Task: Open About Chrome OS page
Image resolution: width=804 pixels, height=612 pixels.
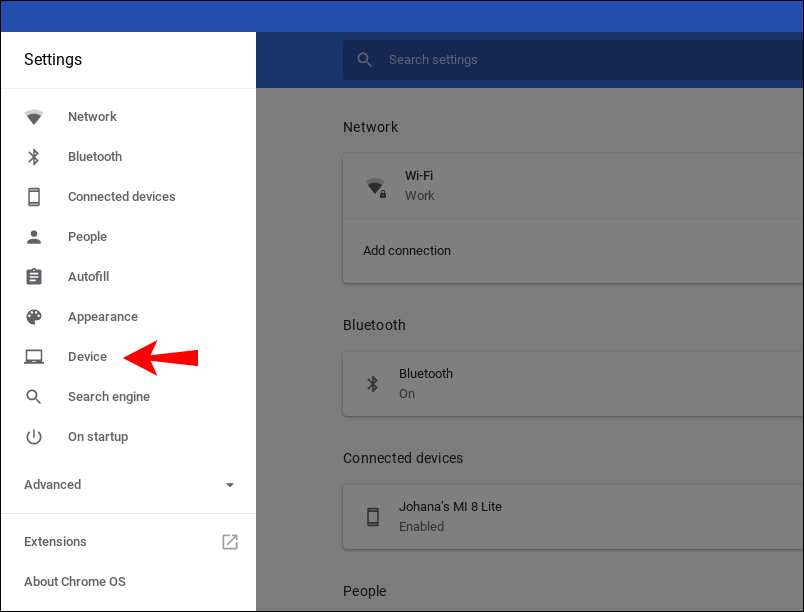Action: [x=75, y=582]
